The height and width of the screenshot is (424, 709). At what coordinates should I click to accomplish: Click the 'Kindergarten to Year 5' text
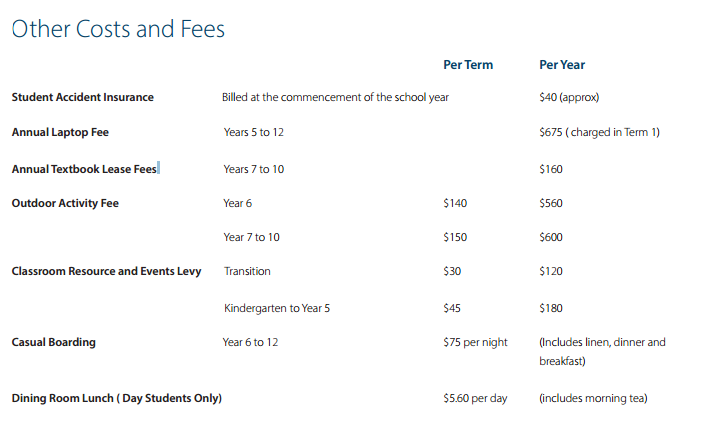[x=277, y=308]
